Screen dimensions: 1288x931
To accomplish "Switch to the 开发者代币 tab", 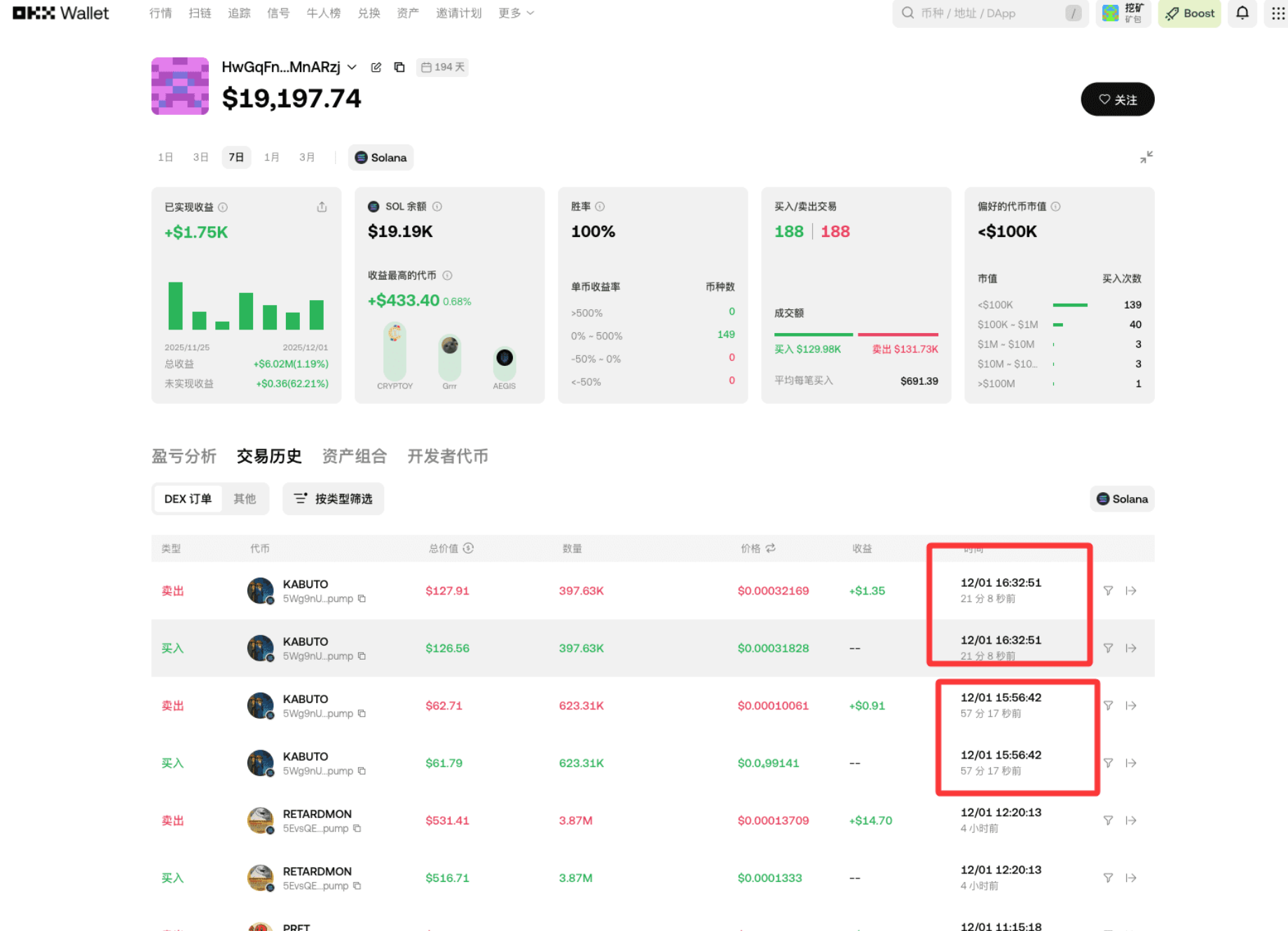I will pos(448,456).
